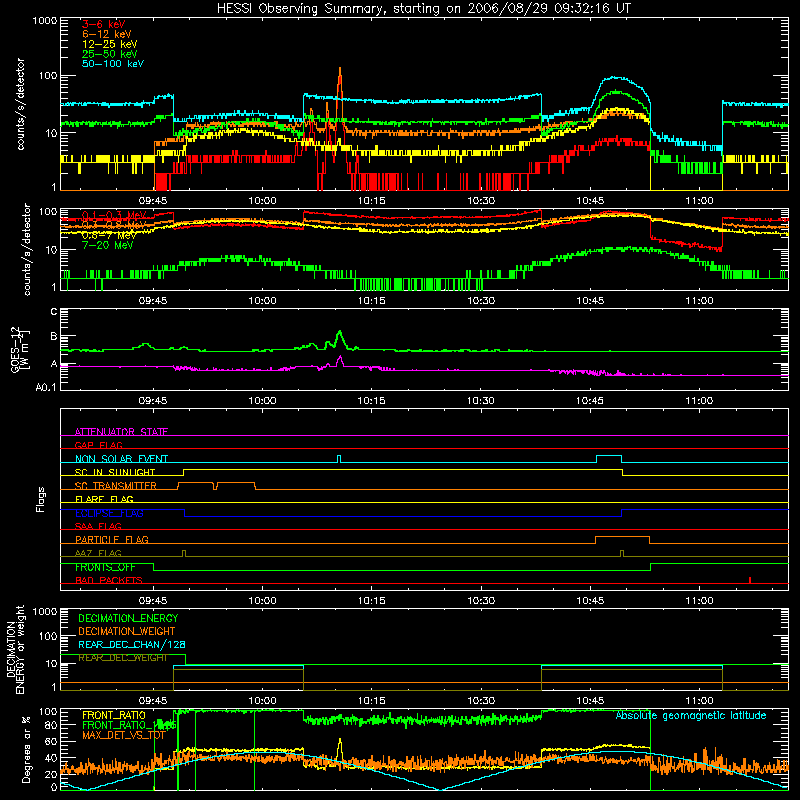Select the orange 6-12 keV legend label
Viewport: 800px width, 800px height.
(107, 34)
